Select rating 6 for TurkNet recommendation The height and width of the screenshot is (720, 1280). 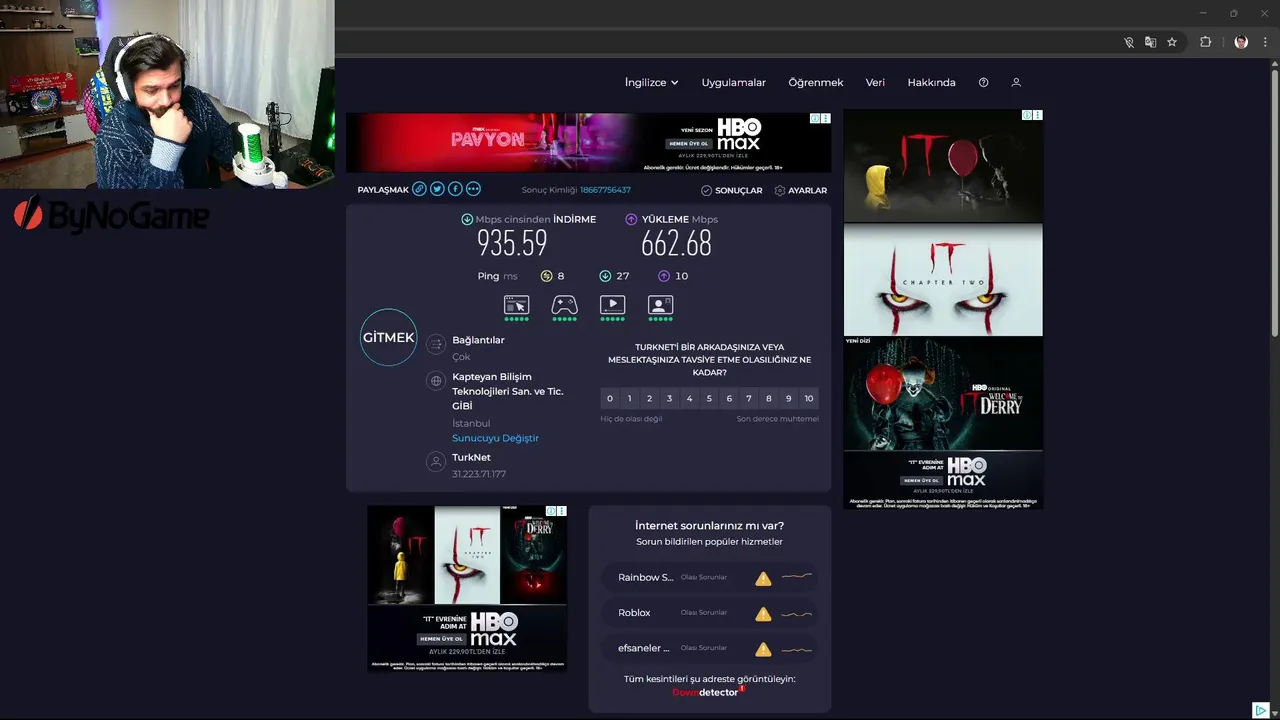pos(729,398)
